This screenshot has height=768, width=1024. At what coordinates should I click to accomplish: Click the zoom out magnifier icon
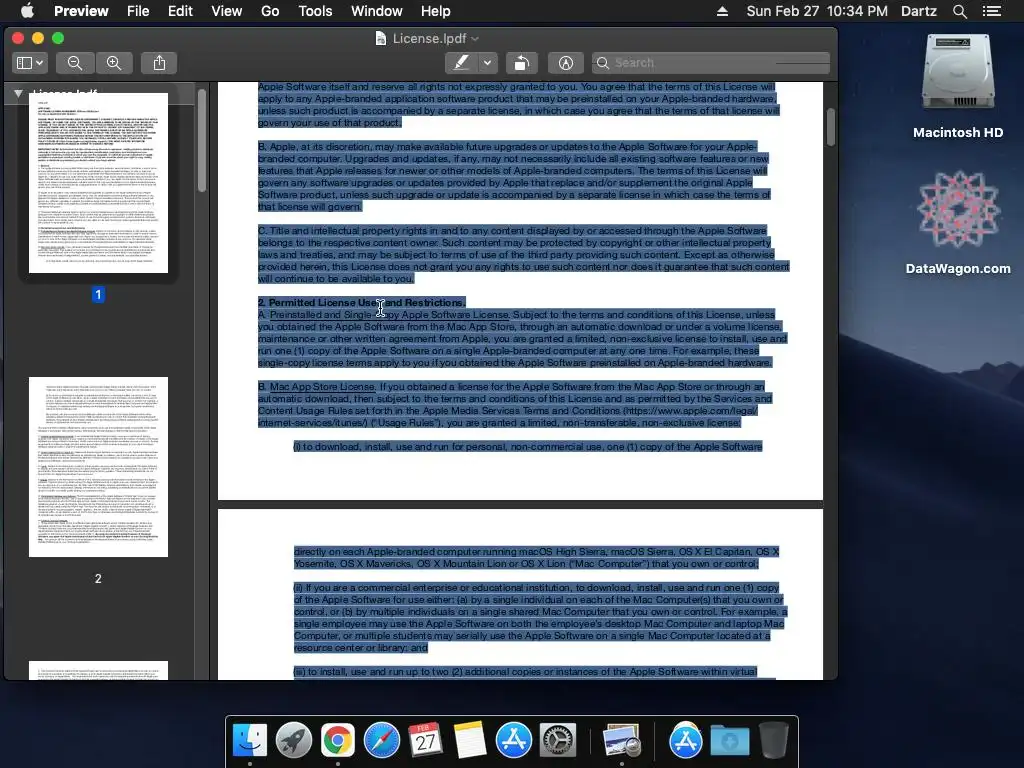click(x=75, y=63)
